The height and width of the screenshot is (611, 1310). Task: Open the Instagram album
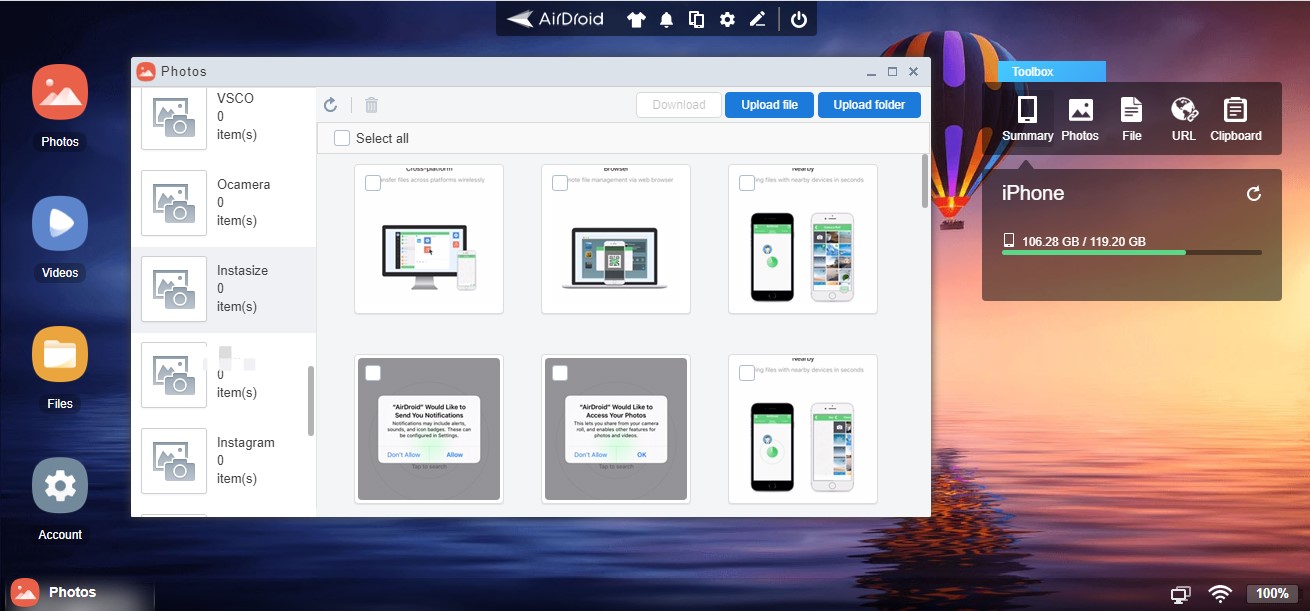click(224, 461)
